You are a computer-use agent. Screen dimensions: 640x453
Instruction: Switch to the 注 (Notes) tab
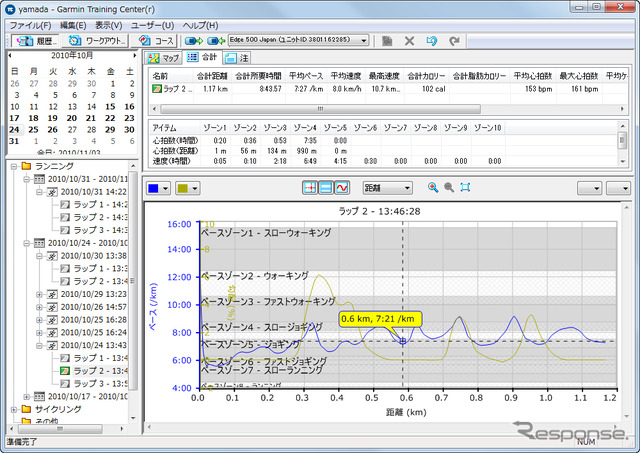(x=237, y=58)
